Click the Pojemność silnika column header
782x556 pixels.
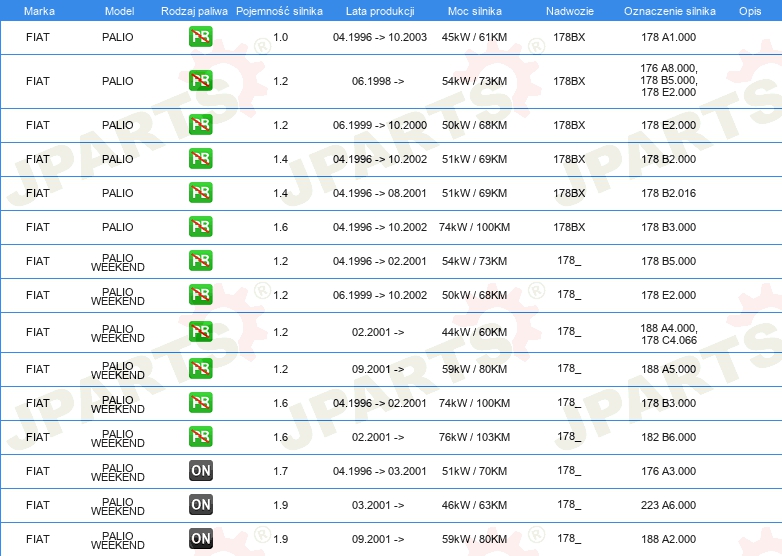tap(279, 11)
